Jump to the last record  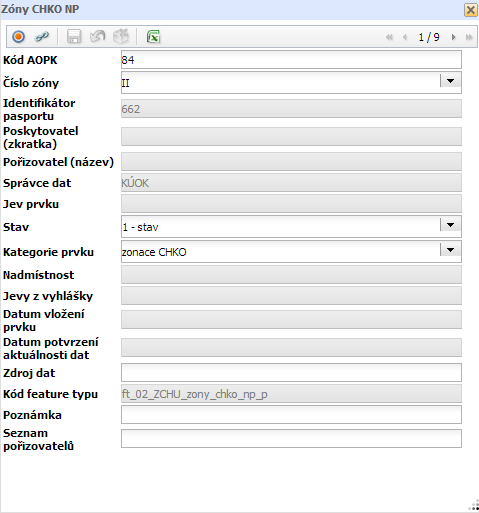pos(469,37)
